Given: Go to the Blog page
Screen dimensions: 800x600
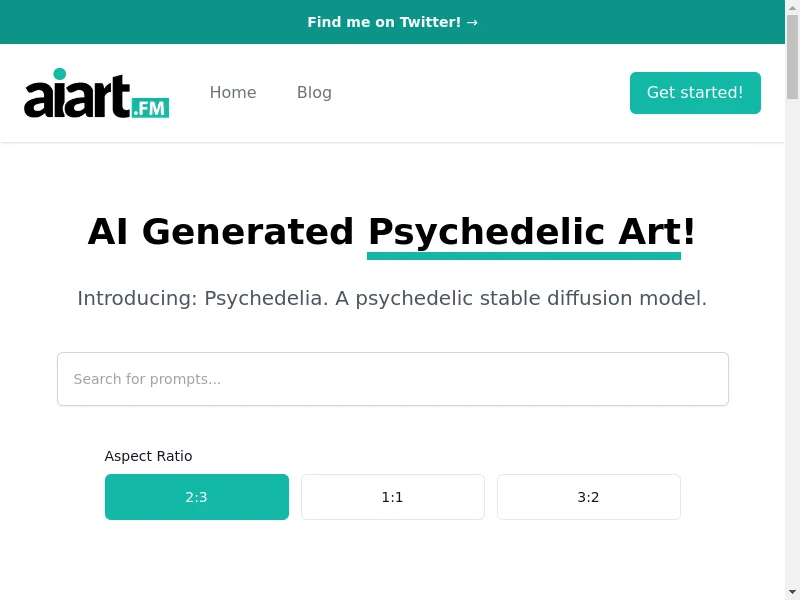Looking at the screenshot, I should (x=314, y=93).
